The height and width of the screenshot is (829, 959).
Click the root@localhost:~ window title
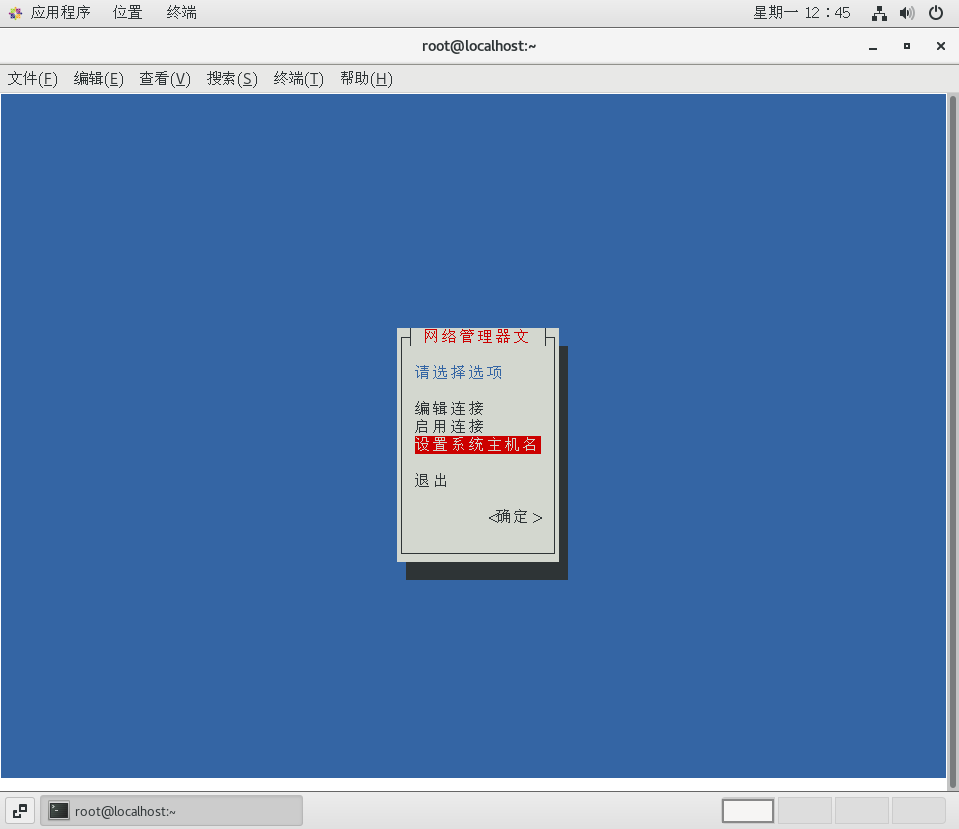(479, 46)
